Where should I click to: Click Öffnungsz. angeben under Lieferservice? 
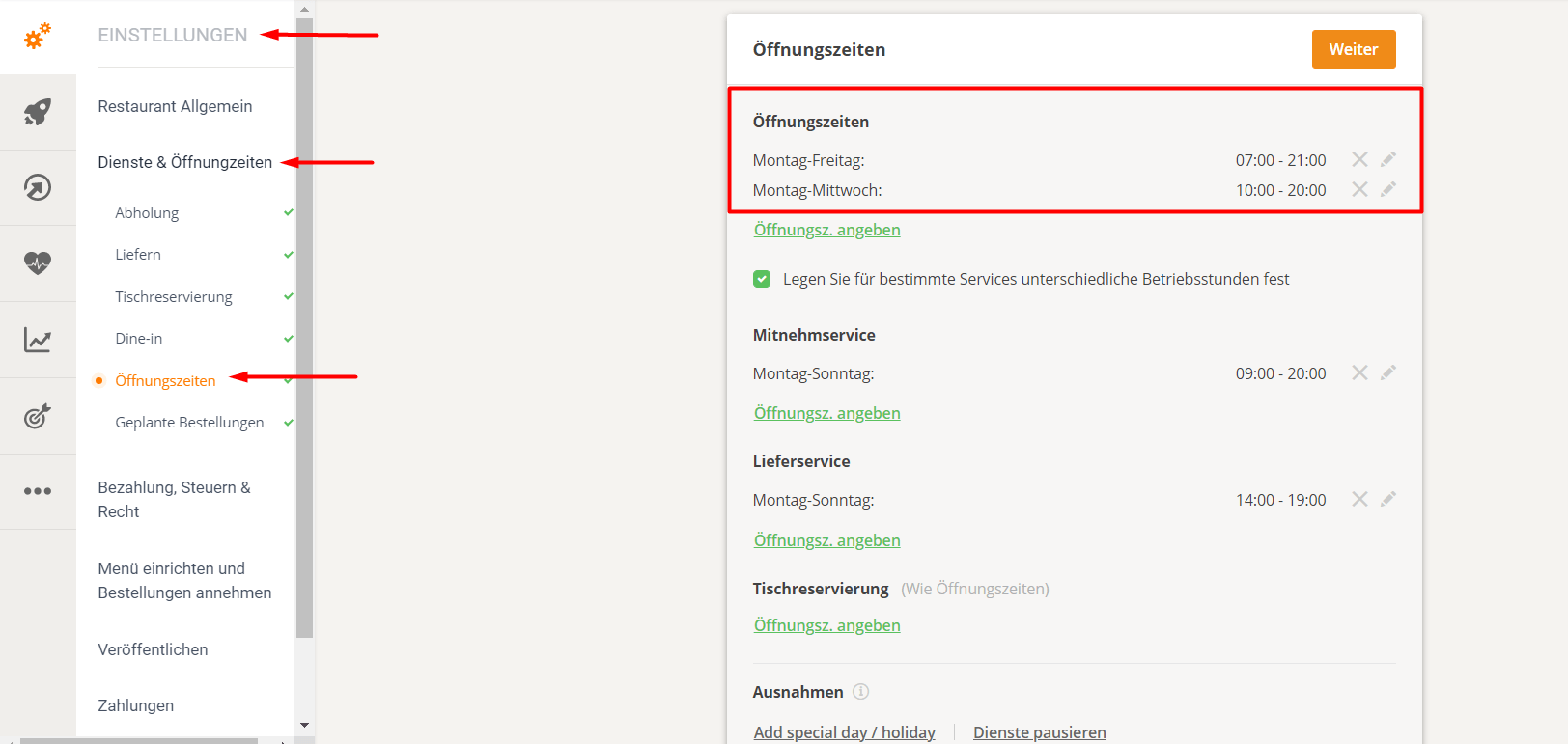(827, 540)
